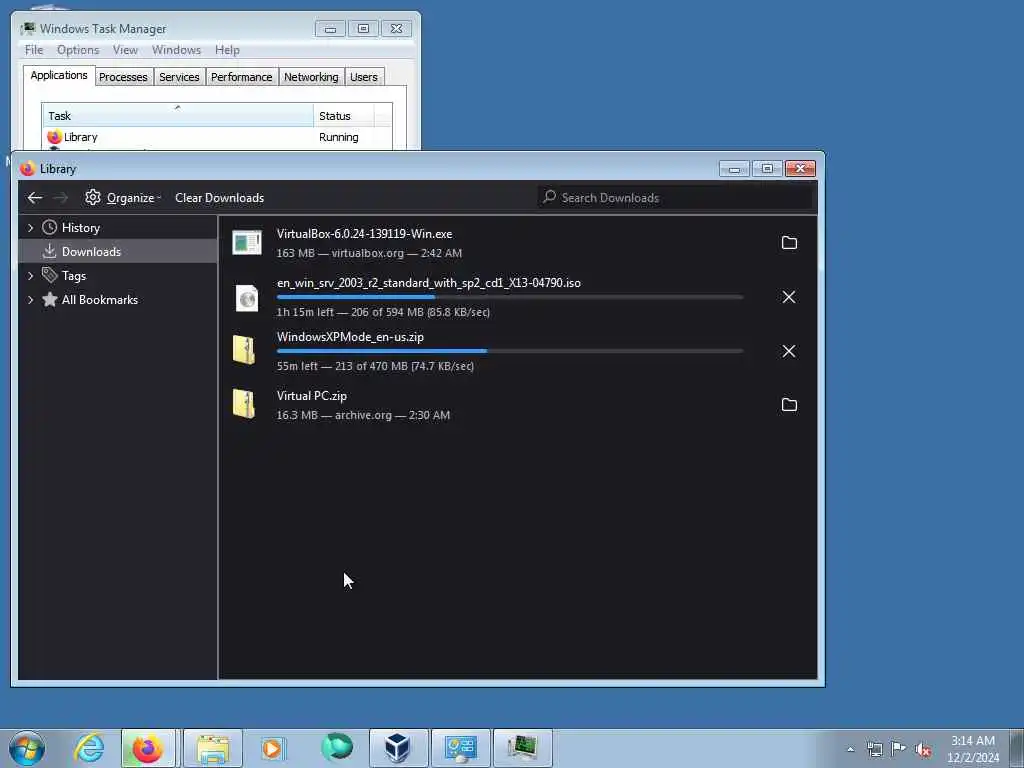Open View menu in Task Manager

pyautogui.click(x=125, y=50)
